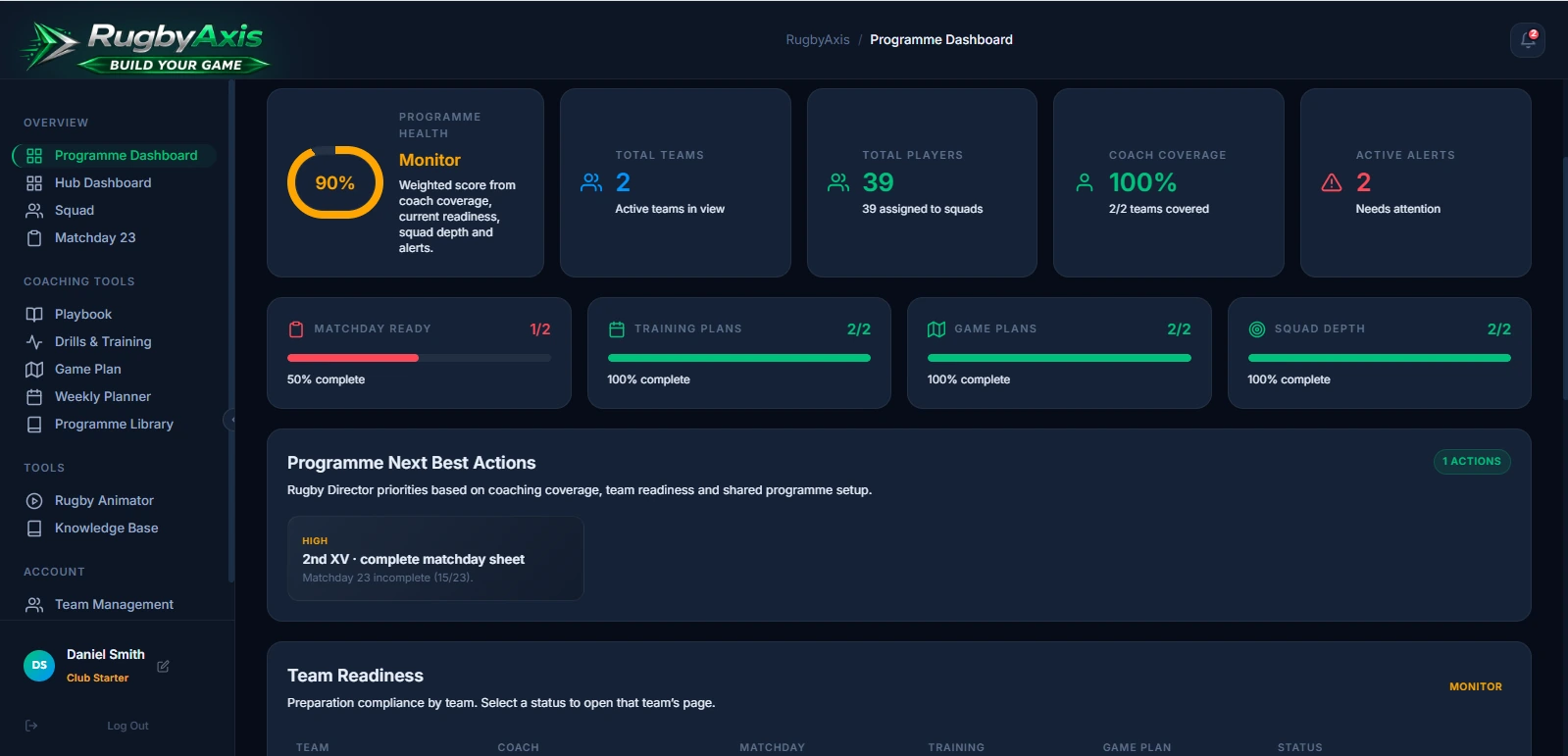Click Training Plans calendar icon

617,329
